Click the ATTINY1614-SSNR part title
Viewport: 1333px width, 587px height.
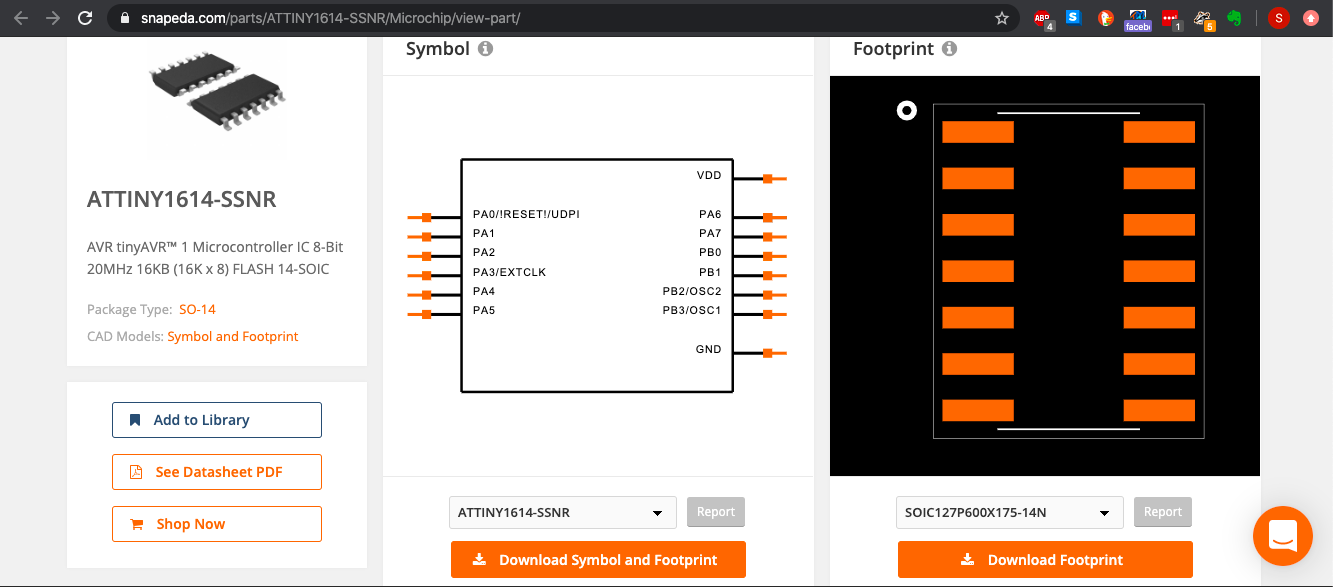(x=182, y=199)
